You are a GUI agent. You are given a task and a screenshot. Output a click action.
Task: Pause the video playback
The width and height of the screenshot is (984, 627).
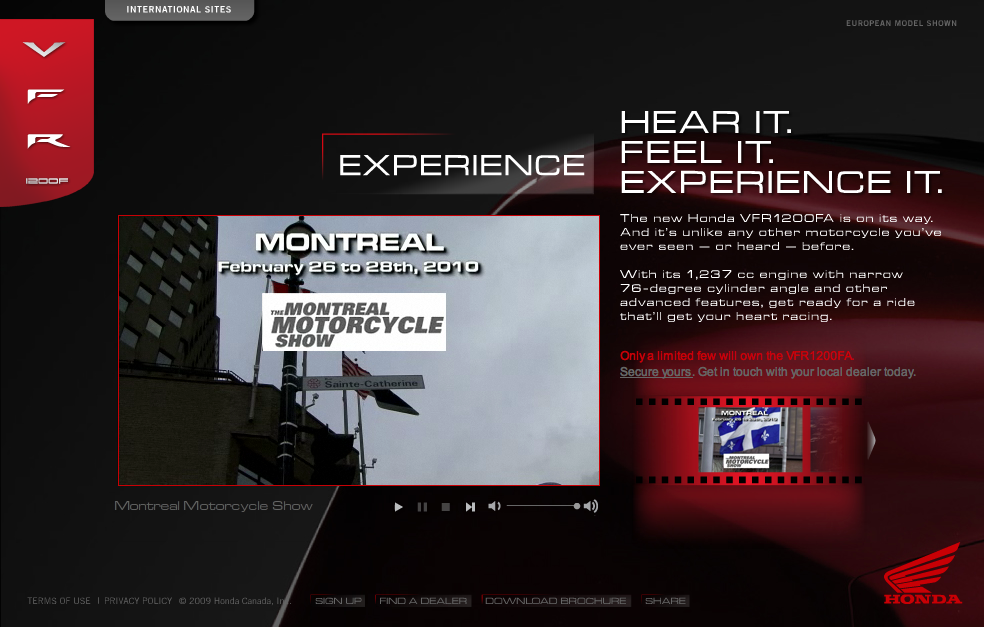422,507
